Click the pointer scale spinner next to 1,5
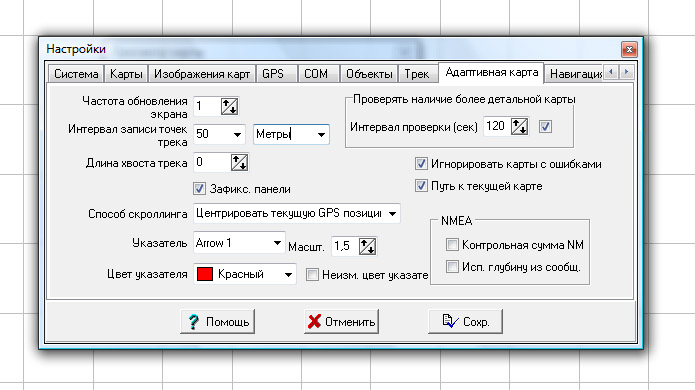The height and width of the screenshot is (390, 695). (367, 246)
